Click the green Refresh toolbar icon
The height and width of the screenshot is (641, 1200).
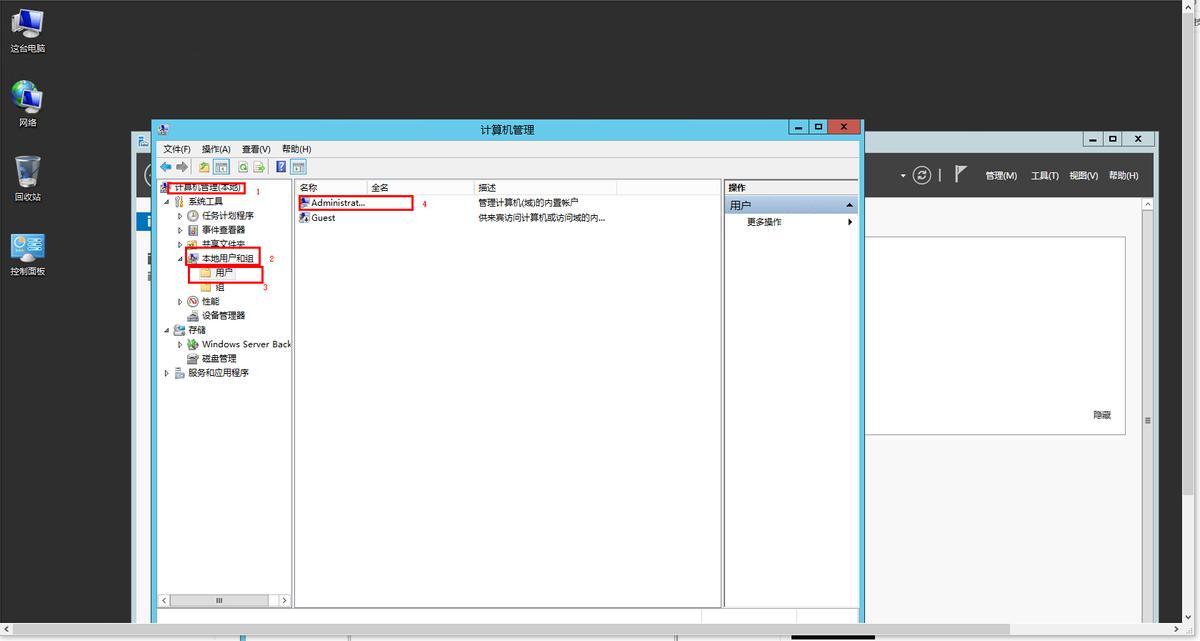point(243,167)
